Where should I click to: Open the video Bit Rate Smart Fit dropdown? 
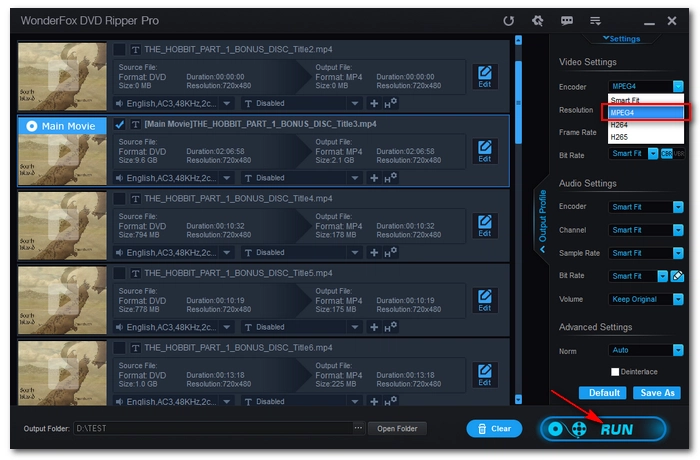click(653, 154)
